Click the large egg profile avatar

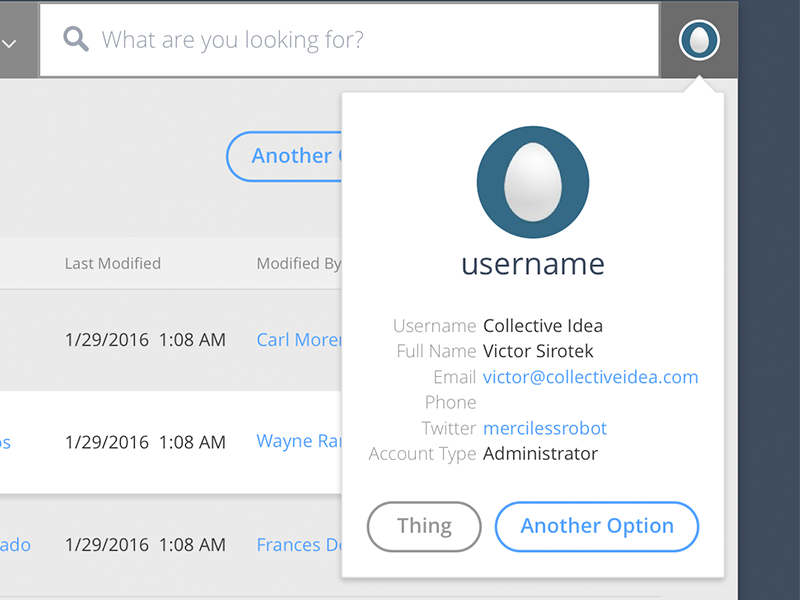tap(533, 182)
